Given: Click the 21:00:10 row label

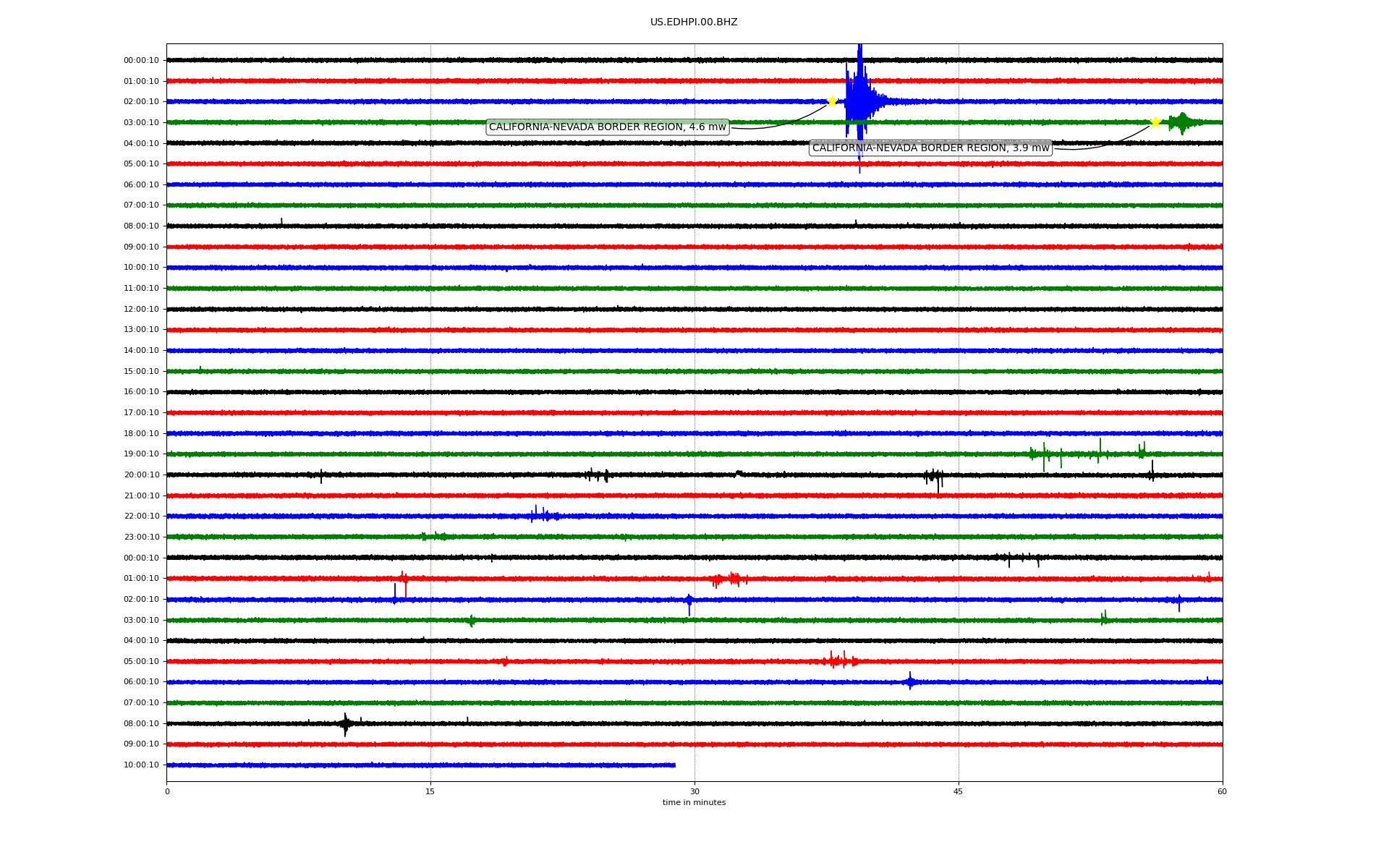Looking at the screenshot, I should [141, 496].
